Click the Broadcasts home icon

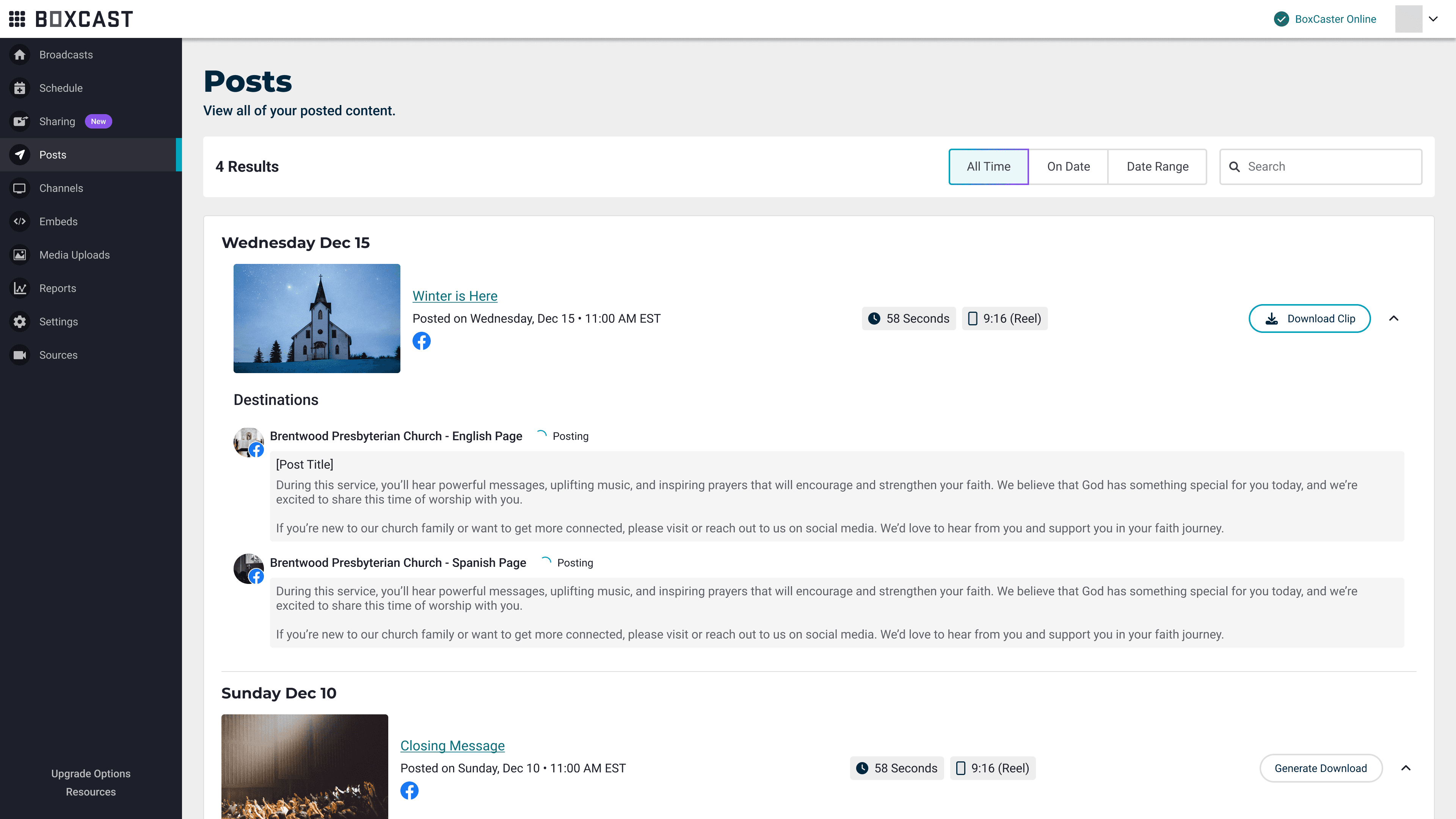20,55
